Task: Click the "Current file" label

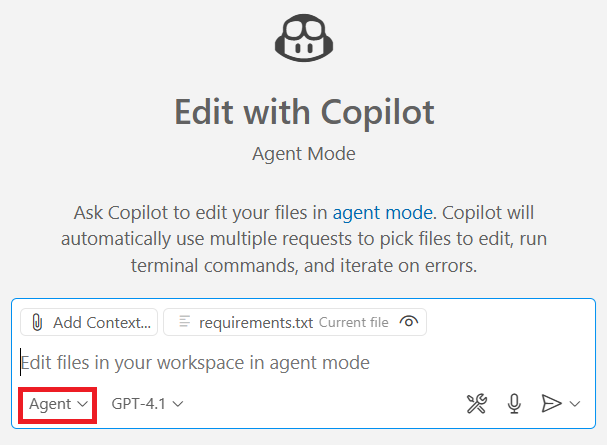Action: [353, 322]
